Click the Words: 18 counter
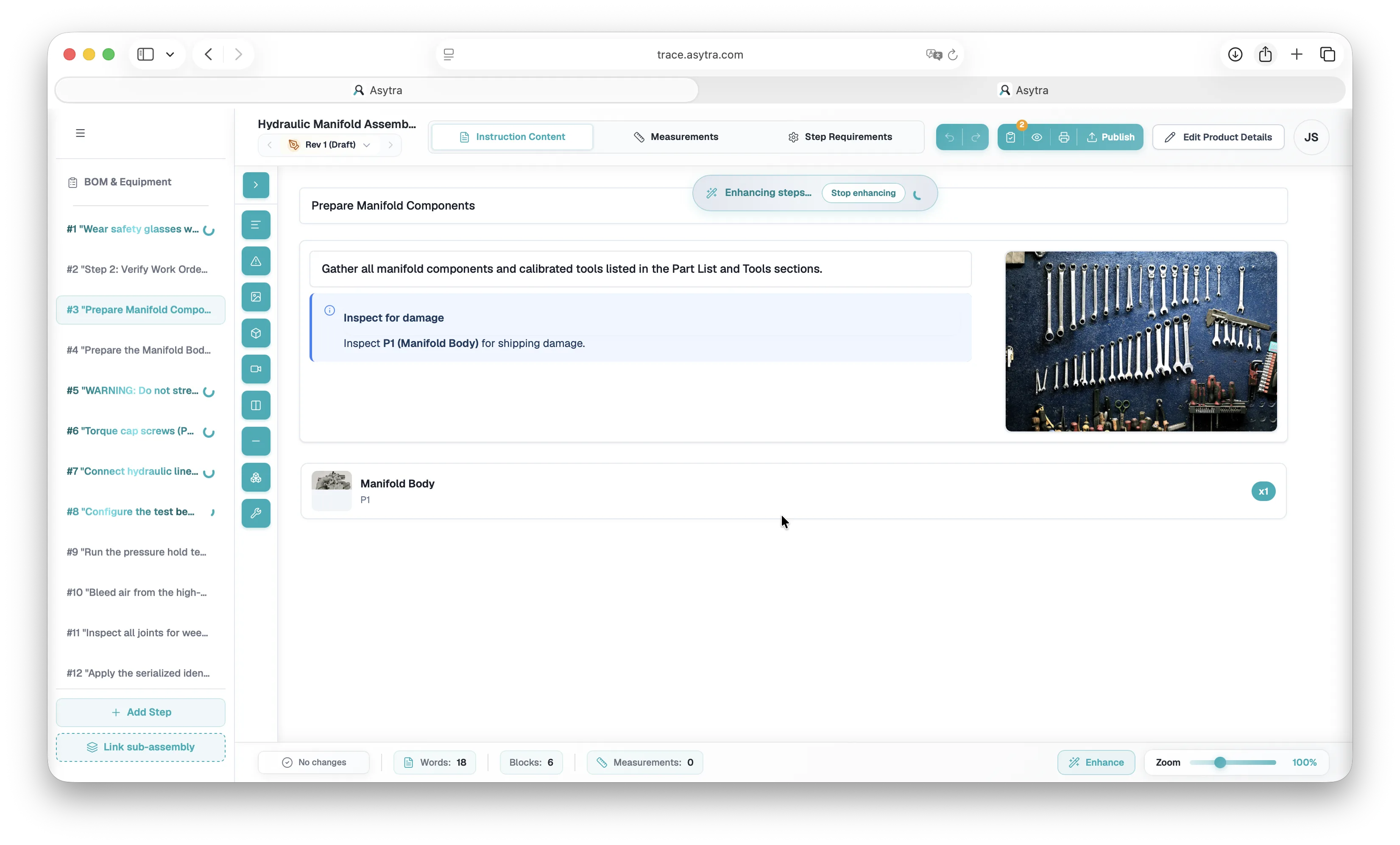 click(435, 763)
